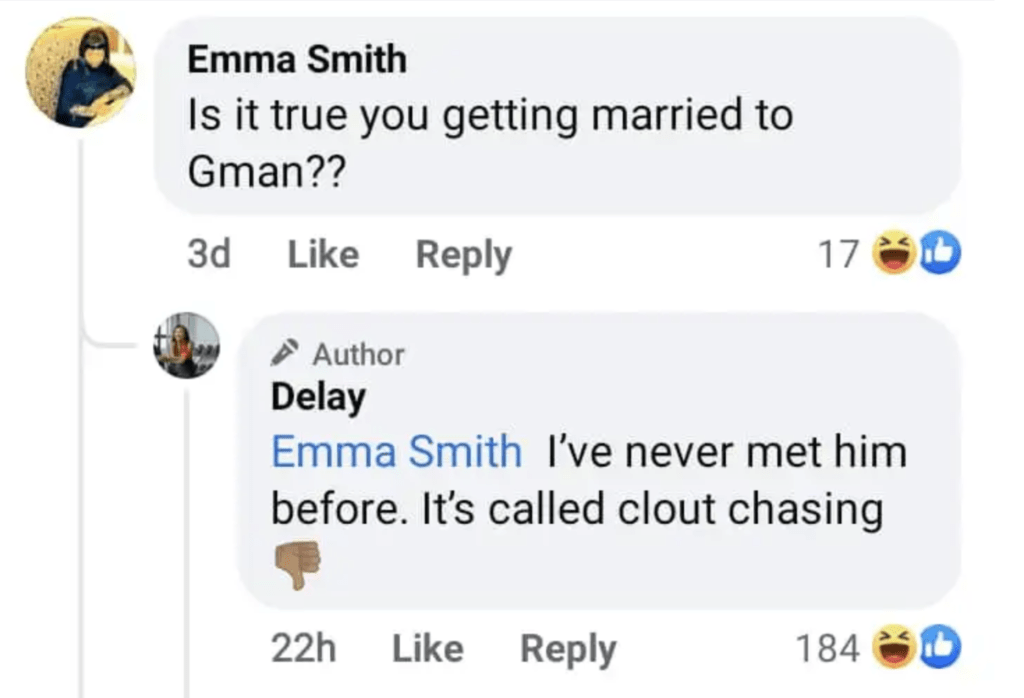Click the laughing reaction on Emma's comment
Image resolution: width=1024 pixels, height=698 pixels.
pyautogui.click(x=894, y=253)
